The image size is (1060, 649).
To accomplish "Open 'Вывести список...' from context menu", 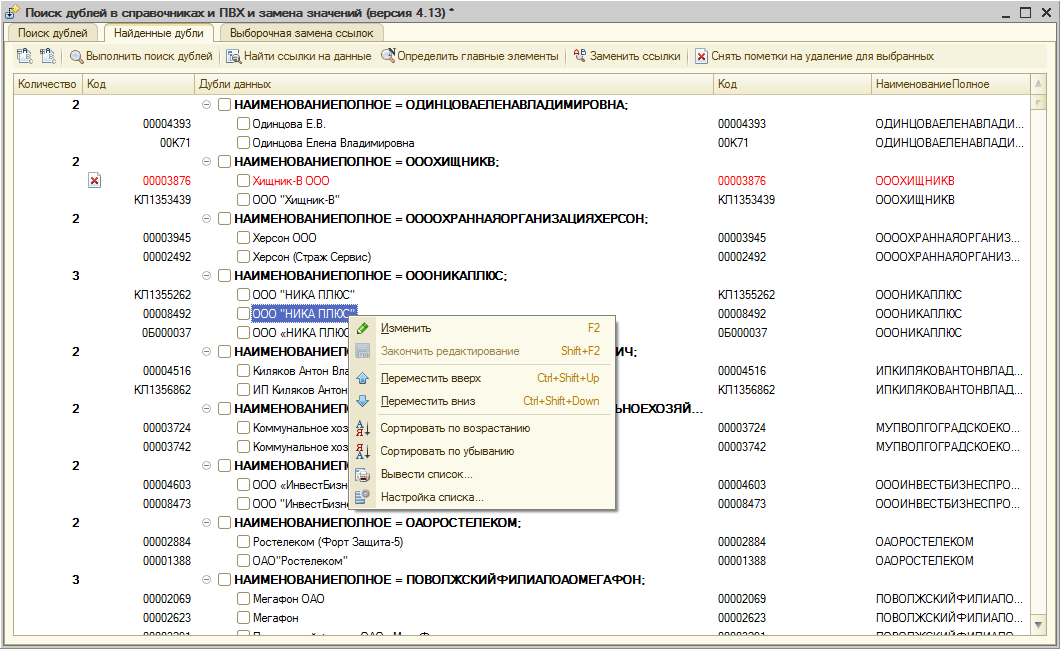I will 481,474.
